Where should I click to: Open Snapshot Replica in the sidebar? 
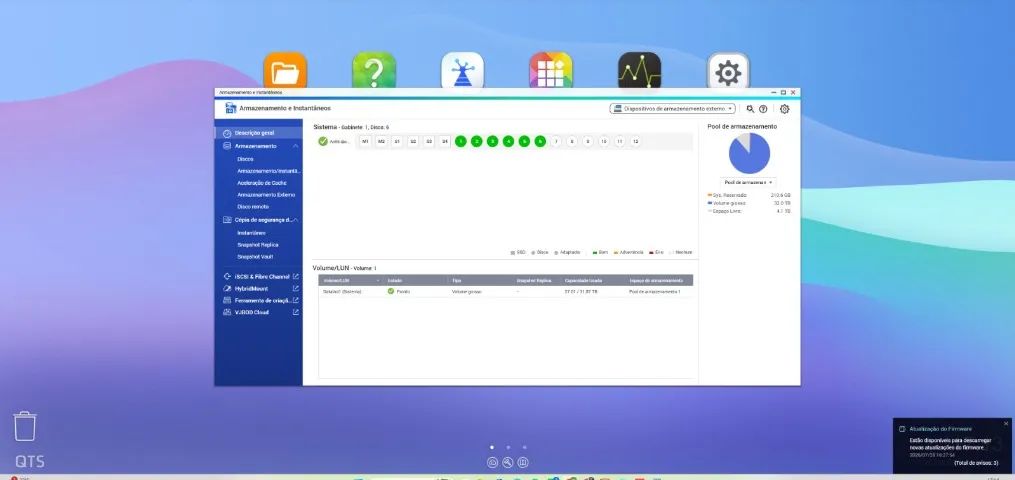coord(258,245)
